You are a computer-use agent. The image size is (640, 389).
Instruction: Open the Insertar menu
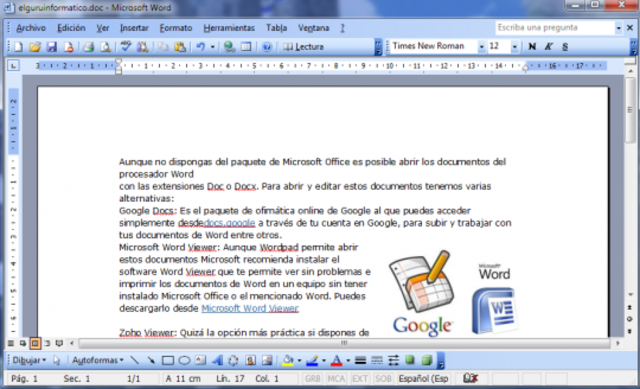[134, 28]
